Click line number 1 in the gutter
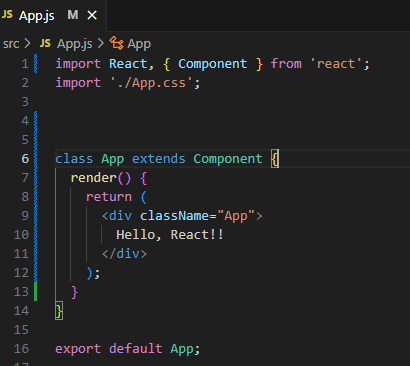 point(25,64)
